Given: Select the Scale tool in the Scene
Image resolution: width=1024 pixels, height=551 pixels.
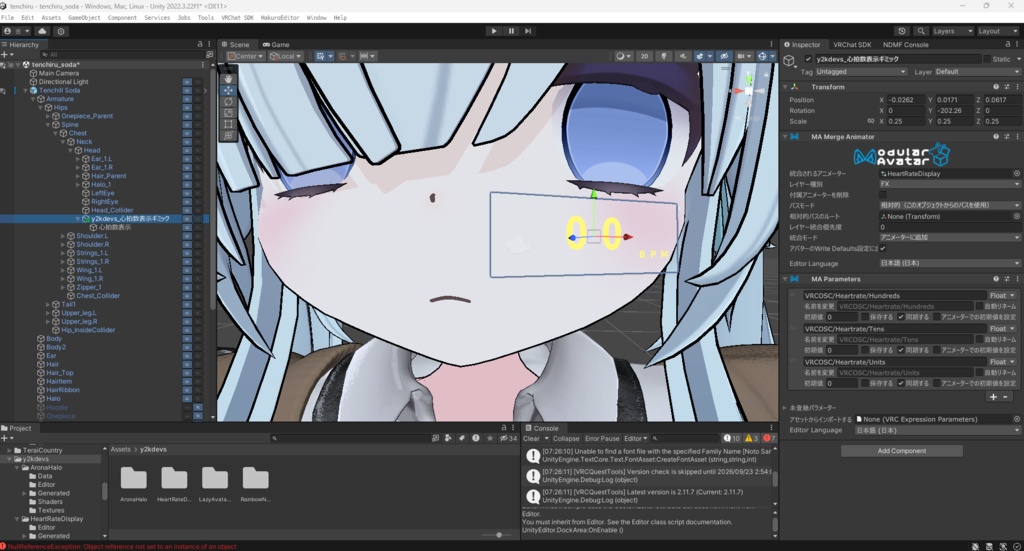Looking at the screenshot, I should click(228, 112).
